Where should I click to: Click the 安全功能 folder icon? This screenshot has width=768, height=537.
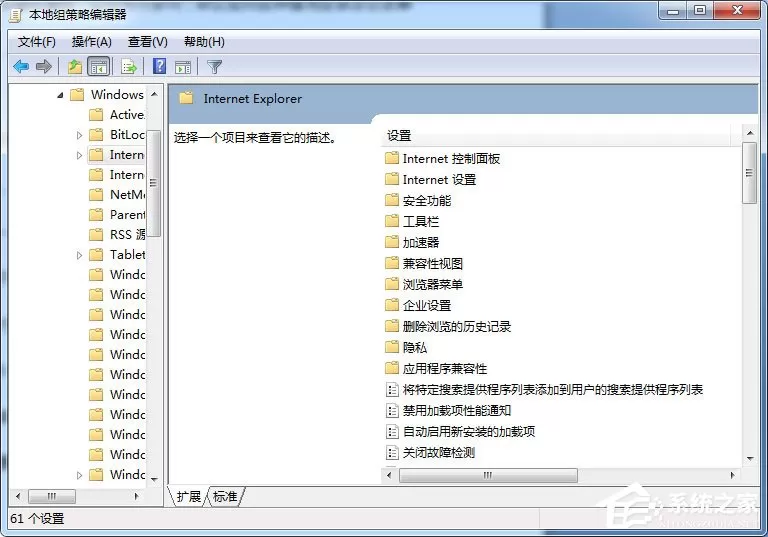pos(392,201)
